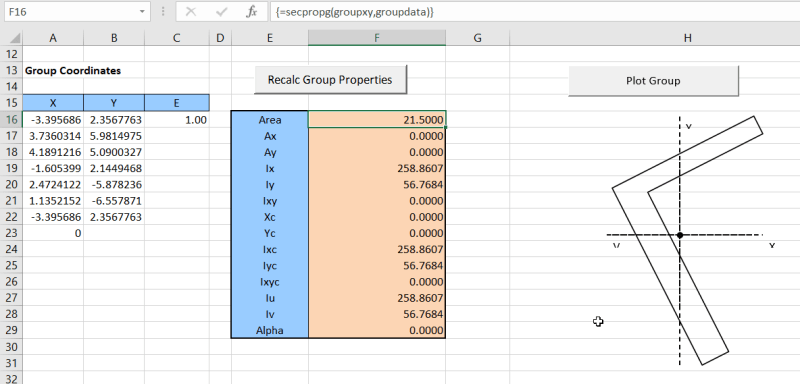Click the Select All corner triangle

coord(12,38)
